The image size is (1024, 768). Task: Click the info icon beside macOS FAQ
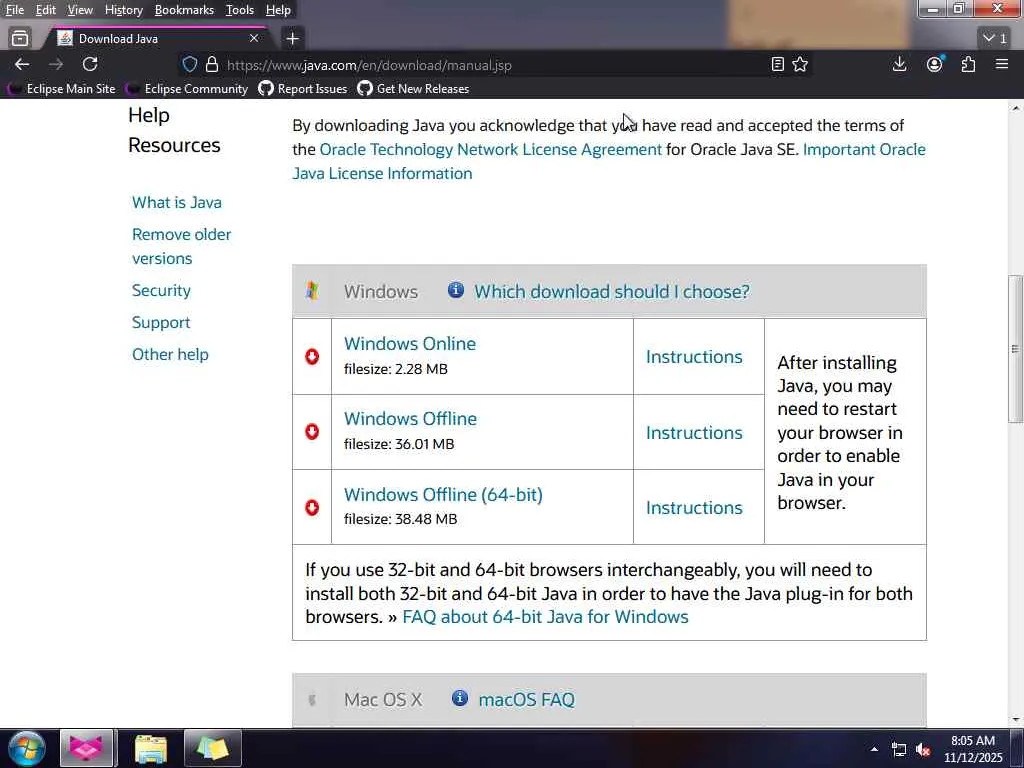click(460, 698)
